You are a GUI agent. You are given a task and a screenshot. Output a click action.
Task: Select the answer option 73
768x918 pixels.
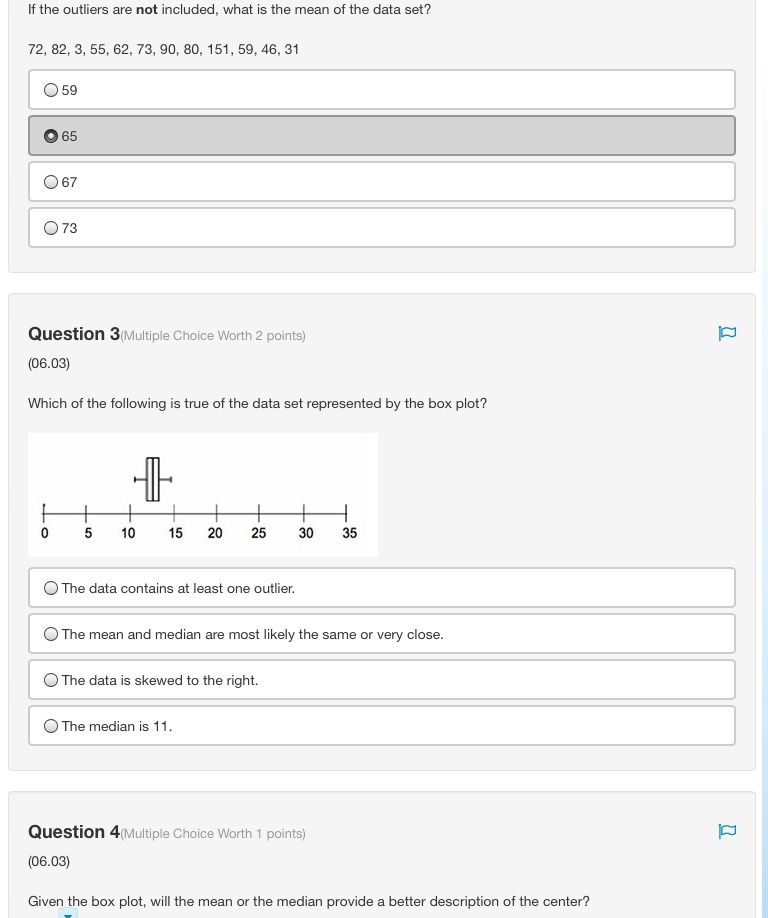[x=51, y=228]
